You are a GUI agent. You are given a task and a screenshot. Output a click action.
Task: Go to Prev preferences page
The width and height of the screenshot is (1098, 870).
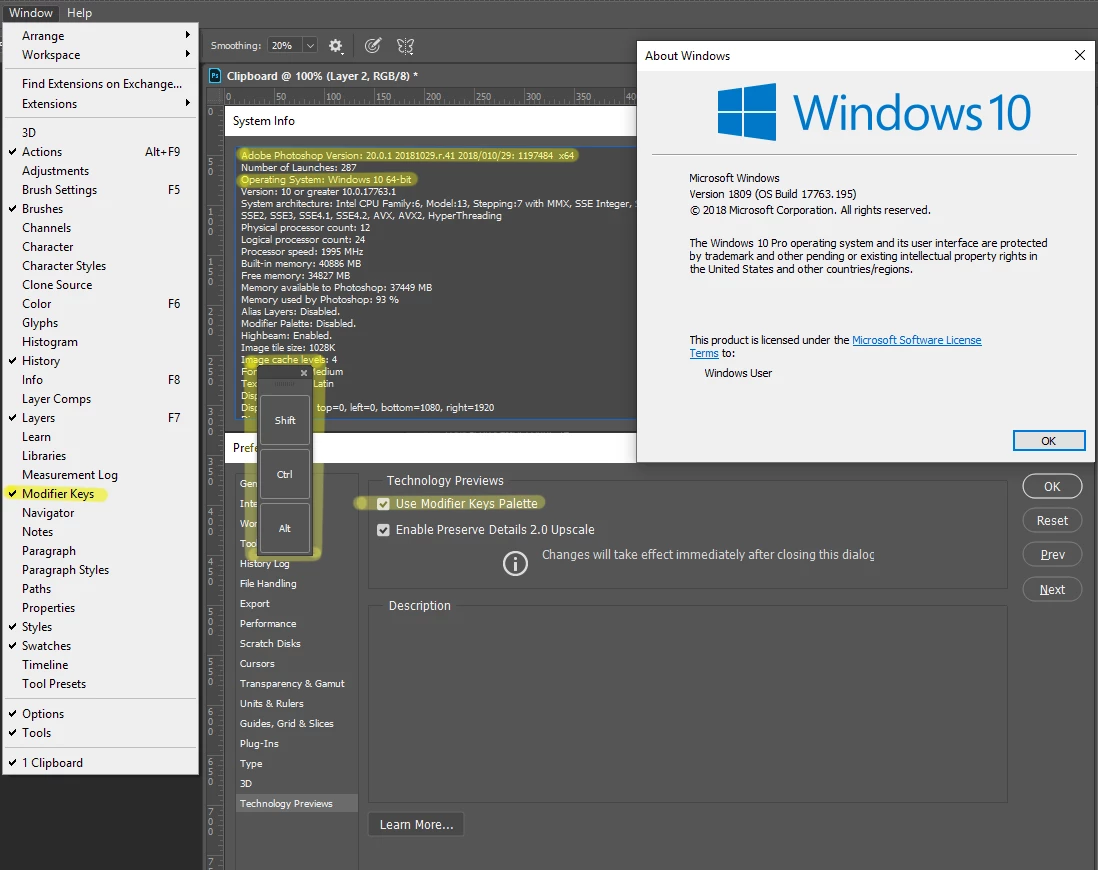coord(1052,555)
